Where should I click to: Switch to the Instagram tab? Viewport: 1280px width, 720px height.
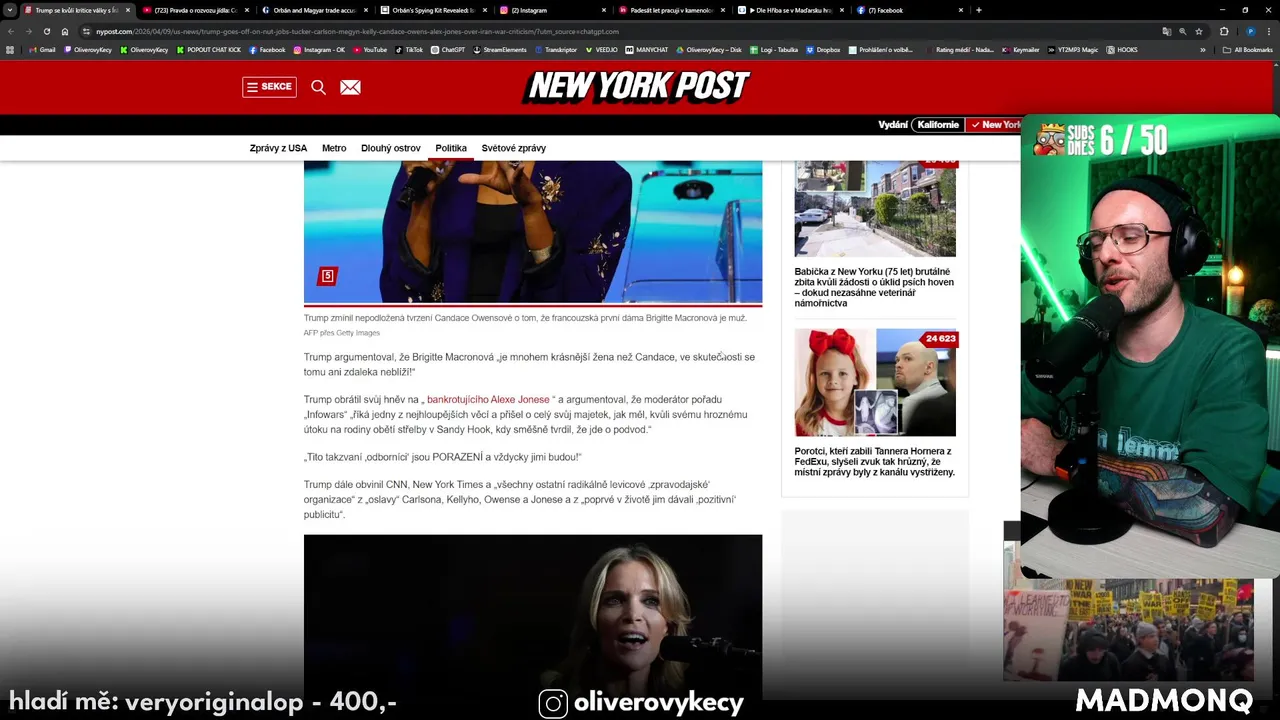click(x=551, y=10)
